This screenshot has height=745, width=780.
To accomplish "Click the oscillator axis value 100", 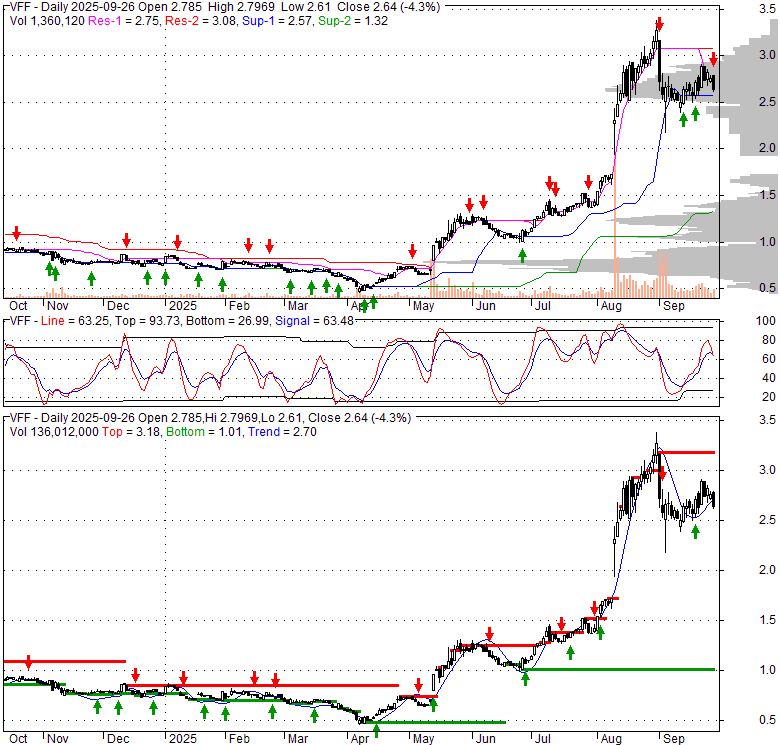I will [766, 321].
